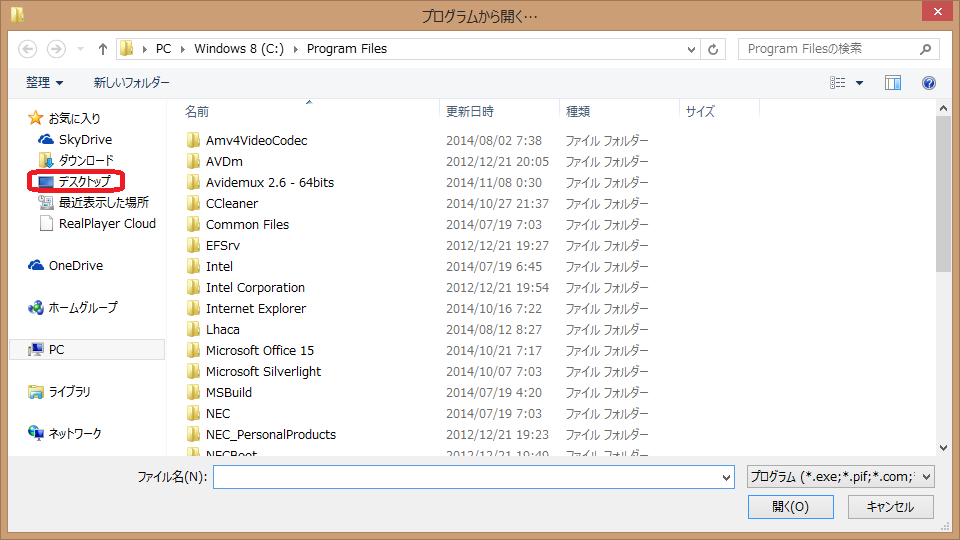Screen dimensions: 960x540
Task: Create a folder with 新しいフォルダー
Action: 132,83
